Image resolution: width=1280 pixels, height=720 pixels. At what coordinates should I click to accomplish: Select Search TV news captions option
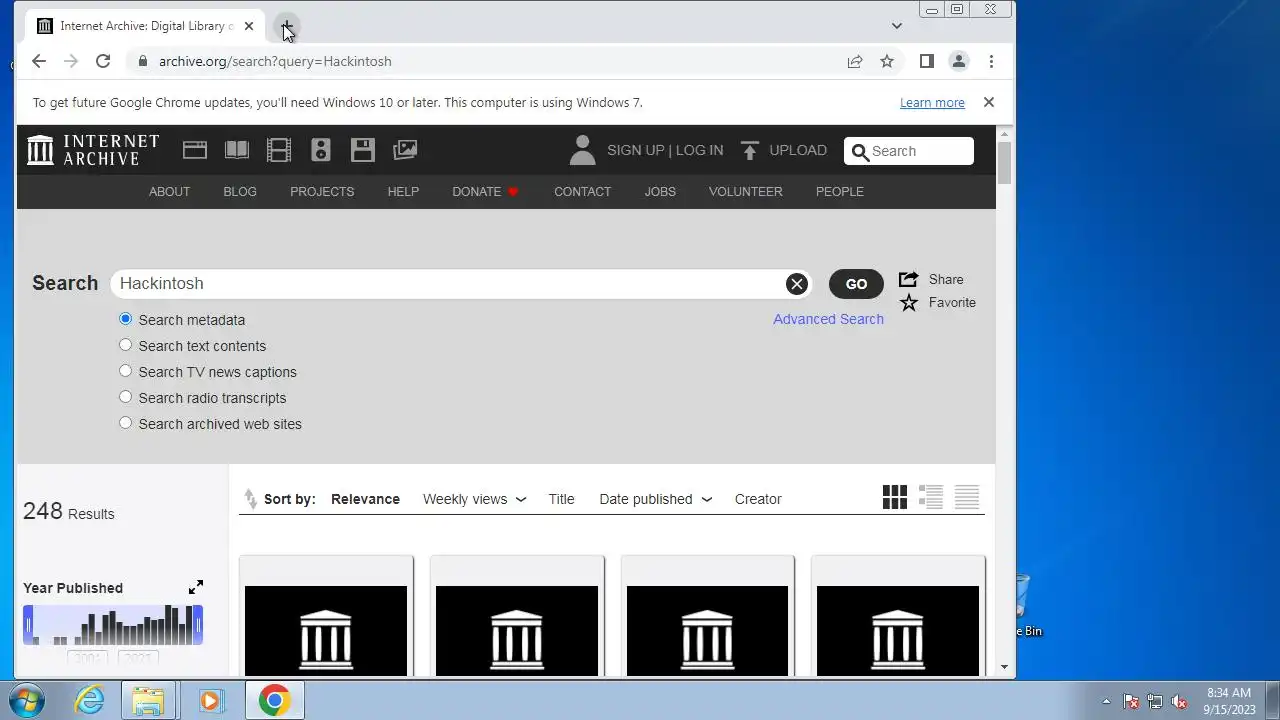coord(125,371)
